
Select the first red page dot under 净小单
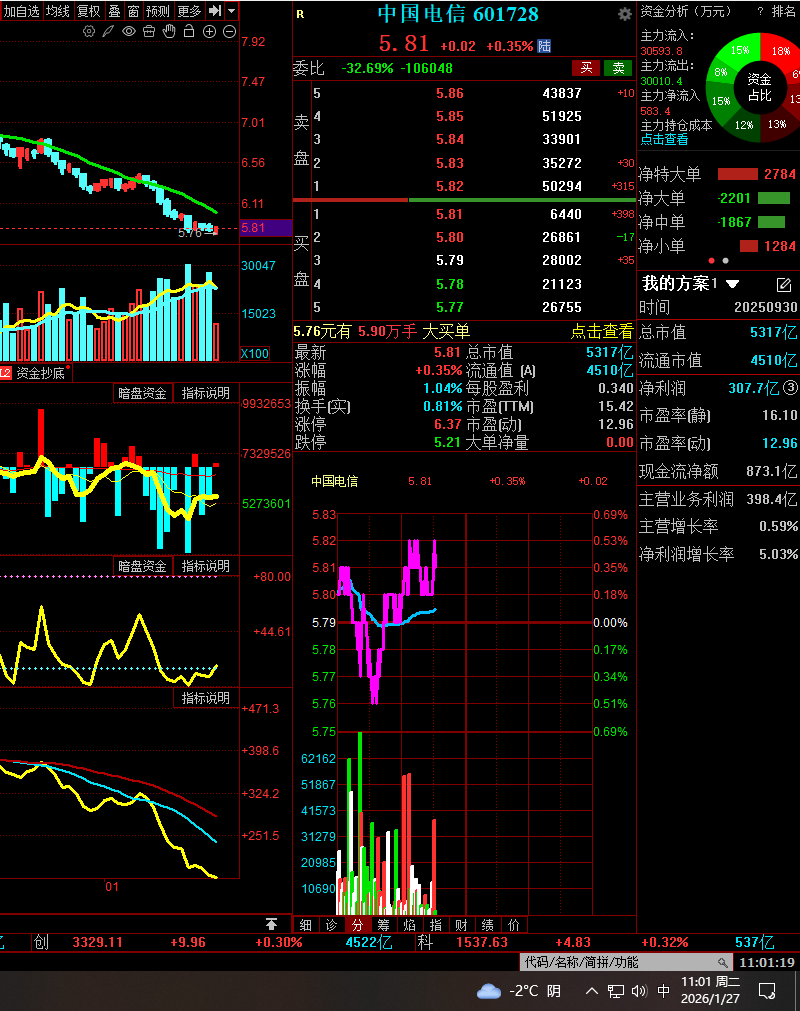tap(711, 260)
